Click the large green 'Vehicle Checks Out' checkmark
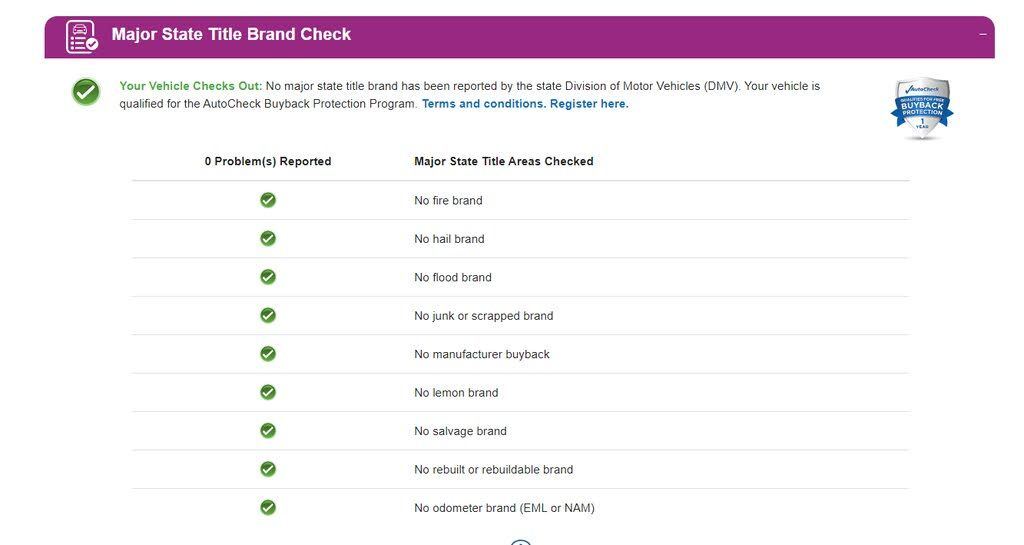Screen dimensions: 1024x545 click(x=86, y=93)
